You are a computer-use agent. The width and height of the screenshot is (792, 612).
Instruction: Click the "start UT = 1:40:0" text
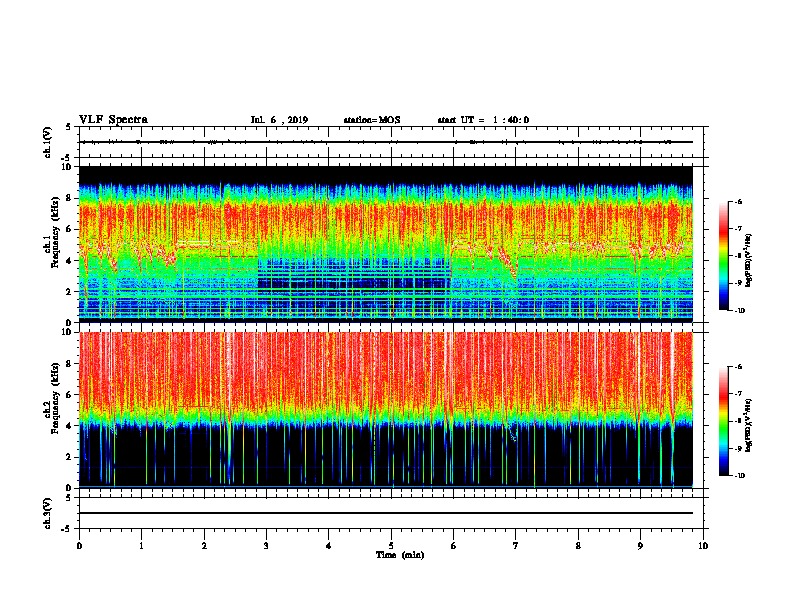(483, 120)
